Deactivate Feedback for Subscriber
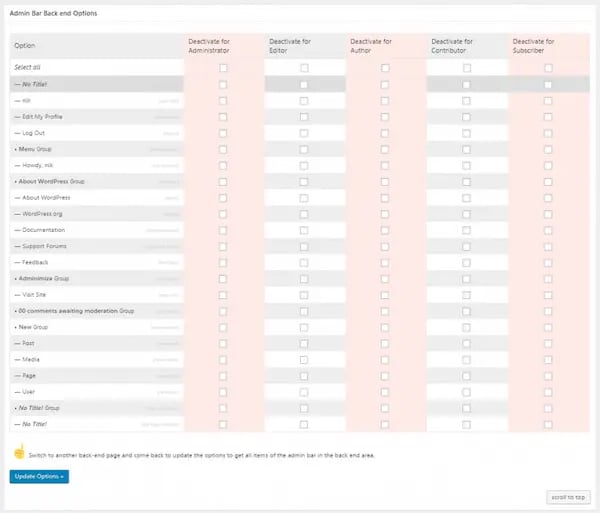 (548, 262)
